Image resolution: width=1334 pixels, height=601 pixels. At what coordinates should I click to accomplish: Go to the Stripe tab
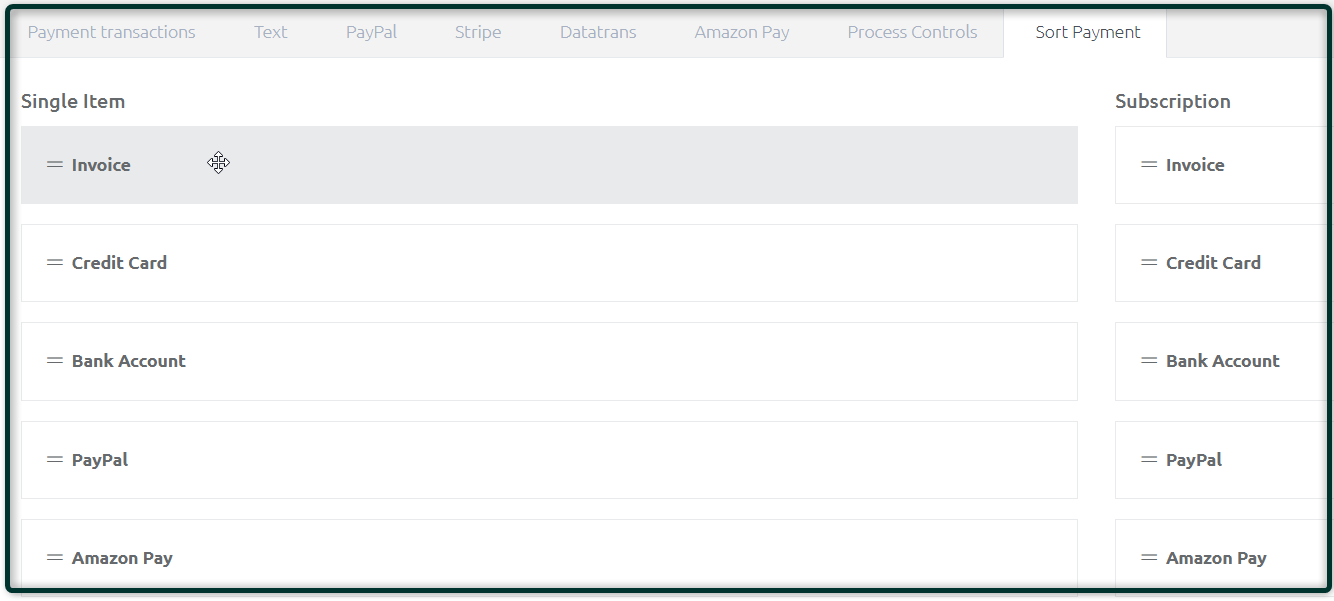[x=478, y=32]
